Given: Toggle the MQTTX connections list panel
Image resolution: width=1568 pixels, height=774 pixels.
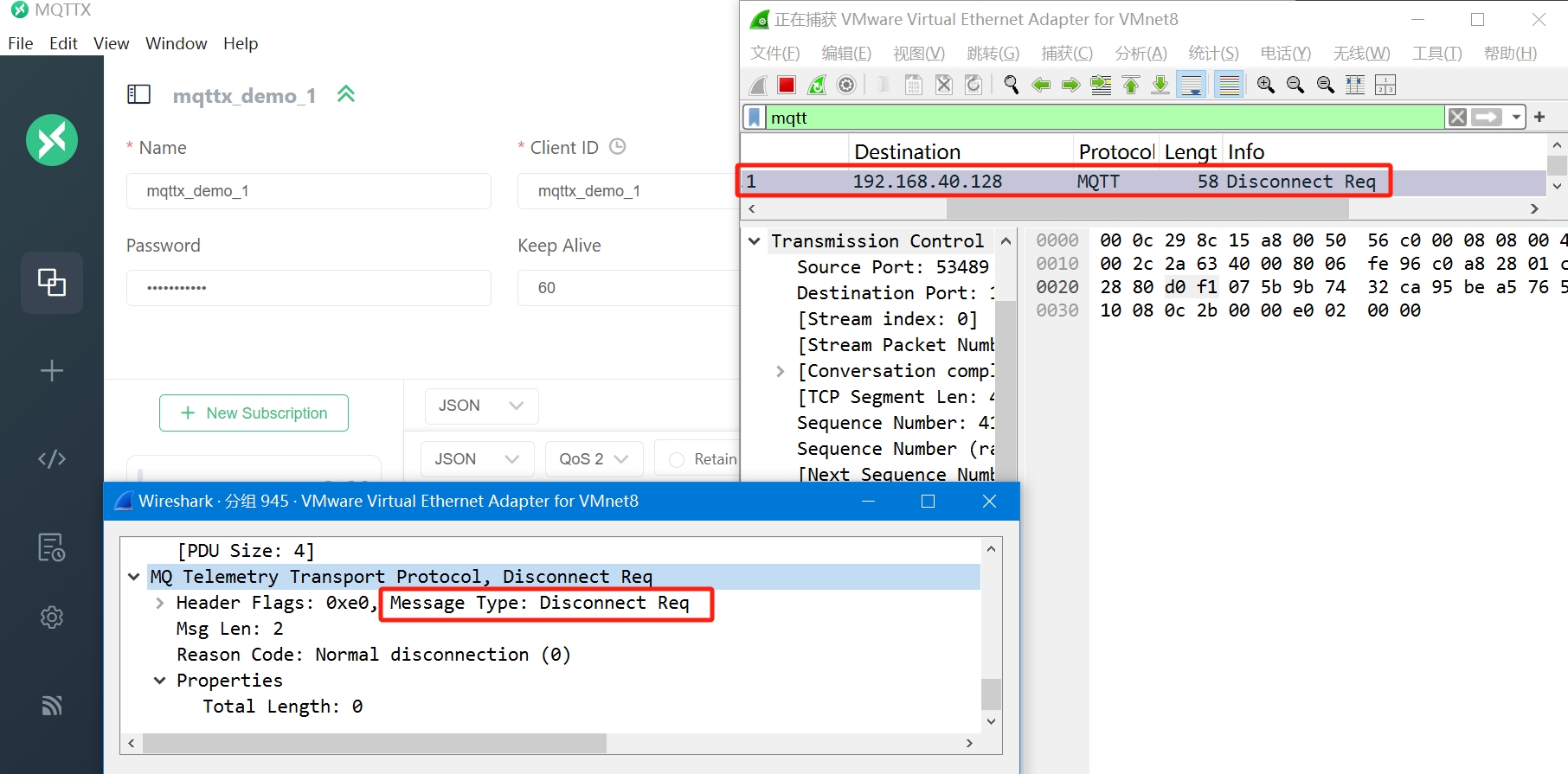Looking at the screenshot, I should coord(139,94).
